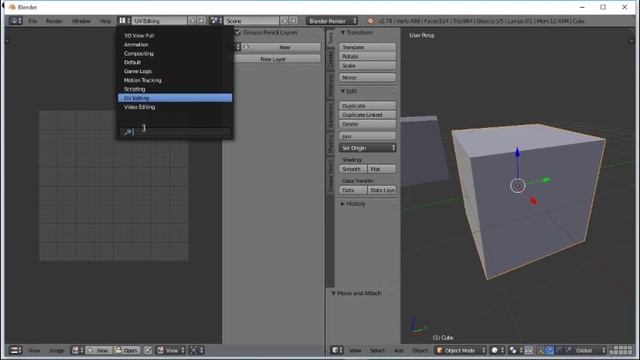Select the Animation screen layout
The image size is (640, 360).
(x=175, y=44)
